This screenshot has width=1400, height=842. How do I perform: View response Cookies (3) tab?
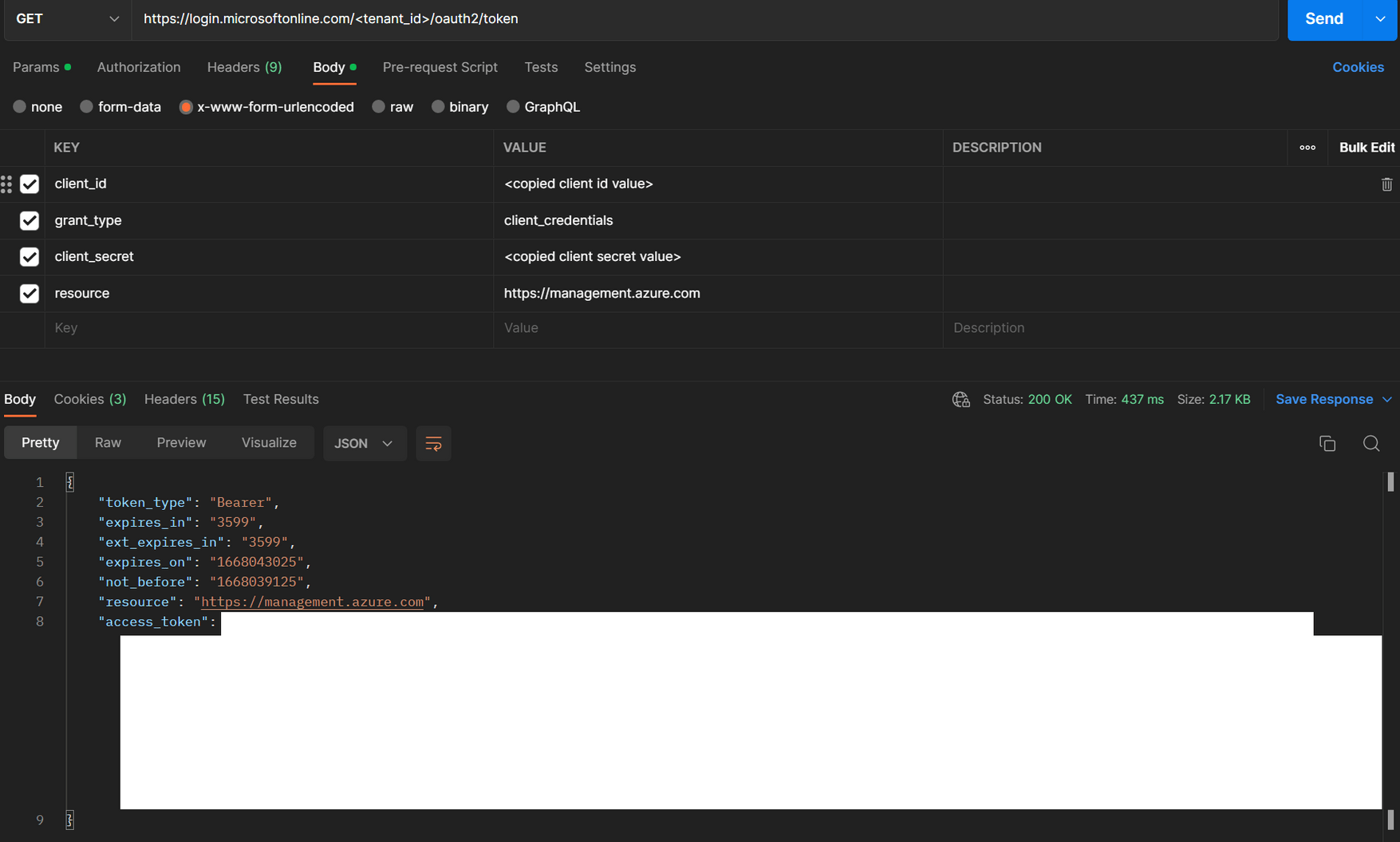coord(90,399)
